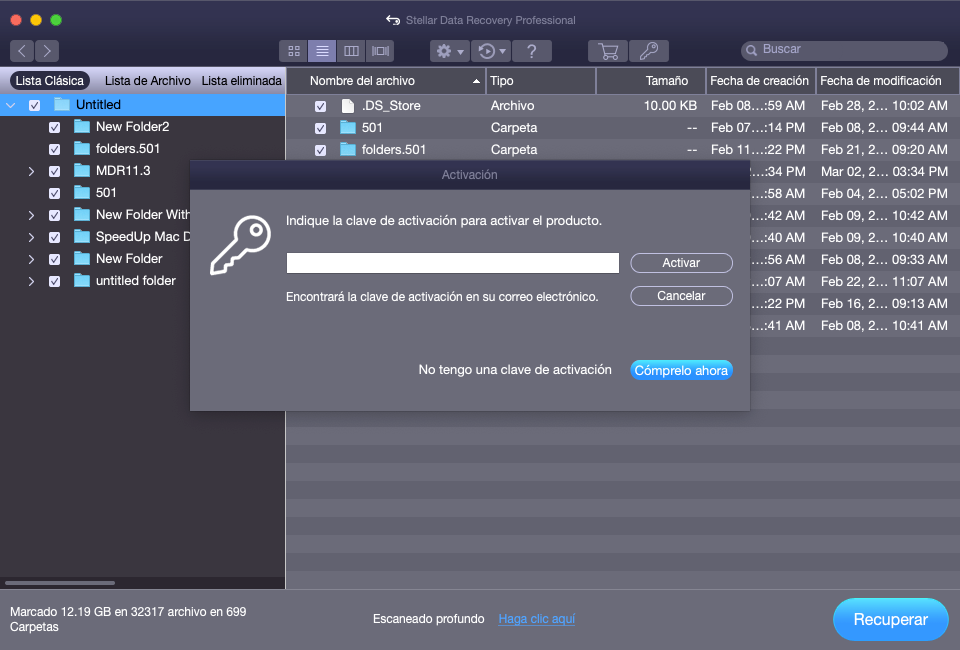Click the shopping cart buy icon

pos(608,51)
